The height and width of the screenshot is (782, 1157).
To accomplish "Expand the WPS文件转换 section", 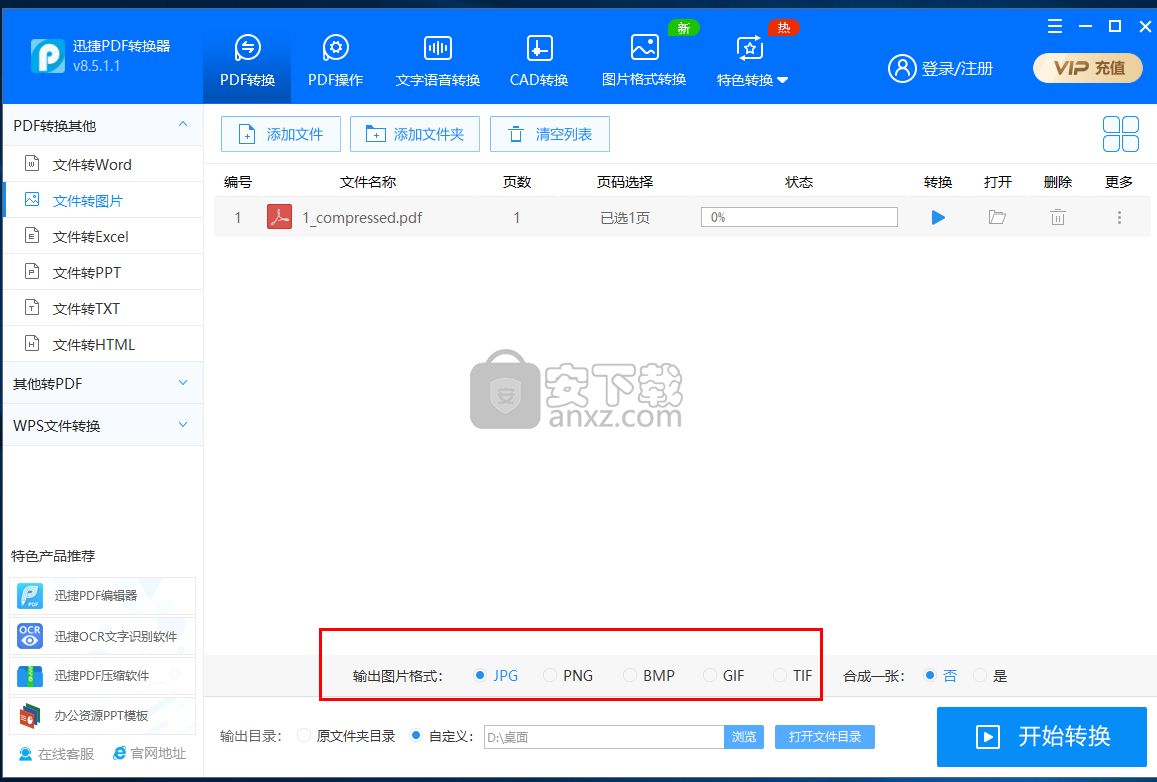I will pyautogui.click(x=102, y=426).
